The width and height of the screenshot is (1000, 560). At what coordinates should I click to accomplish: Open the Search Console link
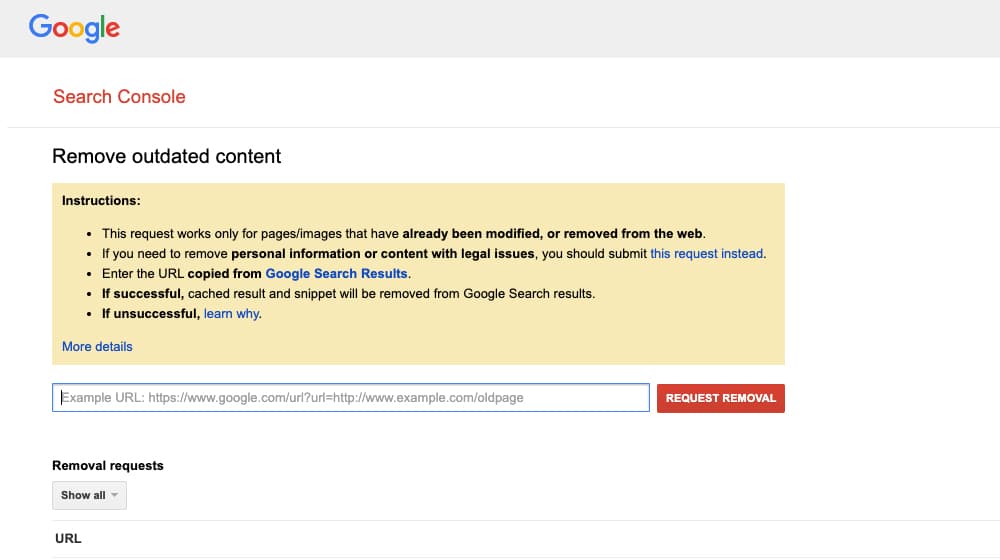point(119,96)
